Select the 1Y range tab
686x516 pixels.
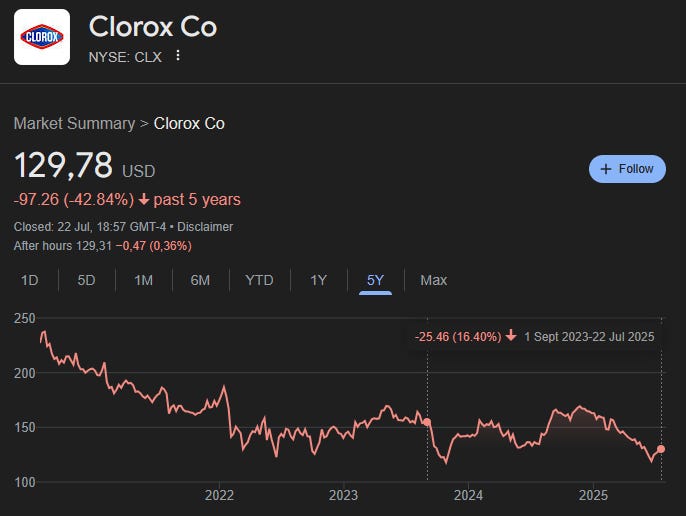click(x=318, y=280)
